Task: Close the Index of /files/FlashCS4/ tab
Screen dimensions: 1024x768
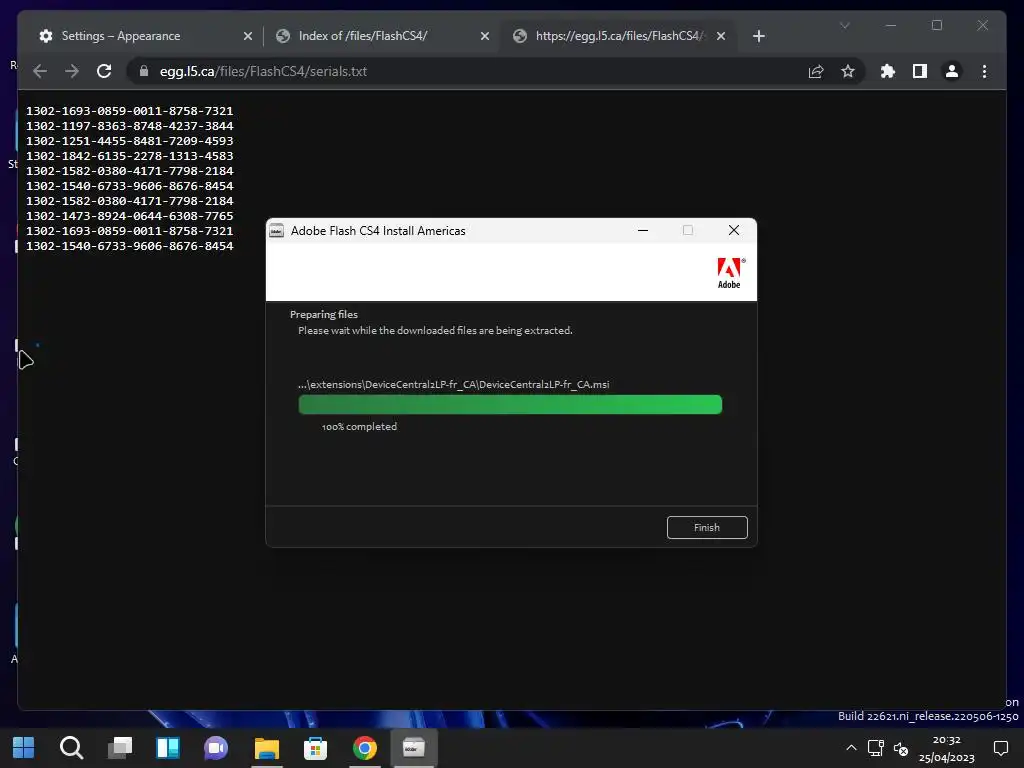Action: click(x=485, y=36)
